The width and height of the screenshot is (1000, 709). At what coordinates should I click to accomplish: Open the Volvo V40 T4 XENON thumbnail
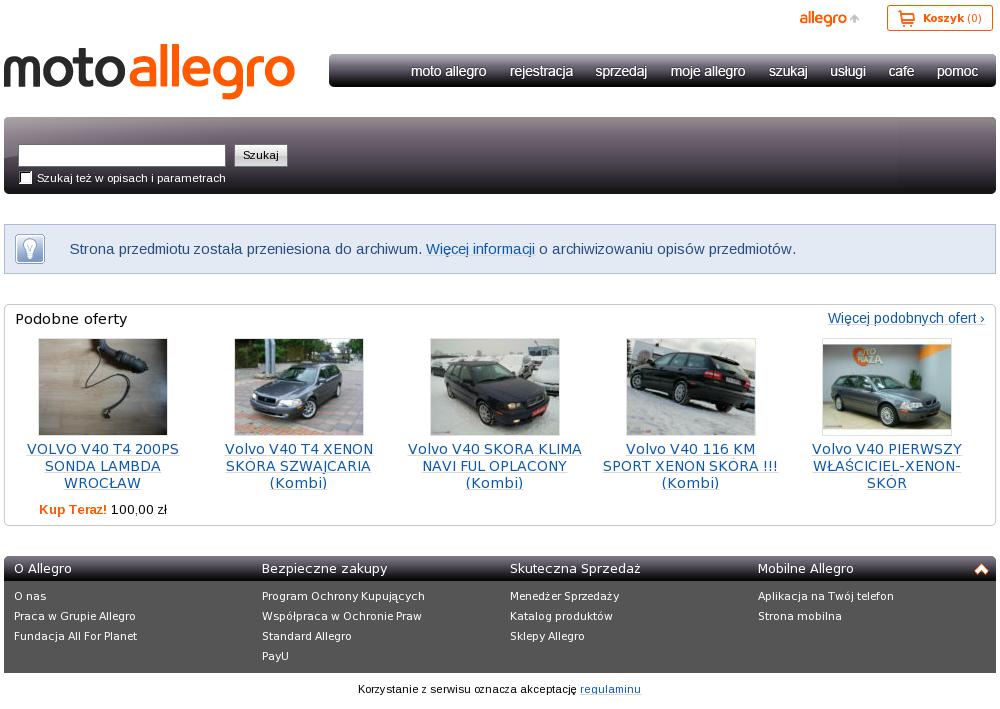(298, 386)
